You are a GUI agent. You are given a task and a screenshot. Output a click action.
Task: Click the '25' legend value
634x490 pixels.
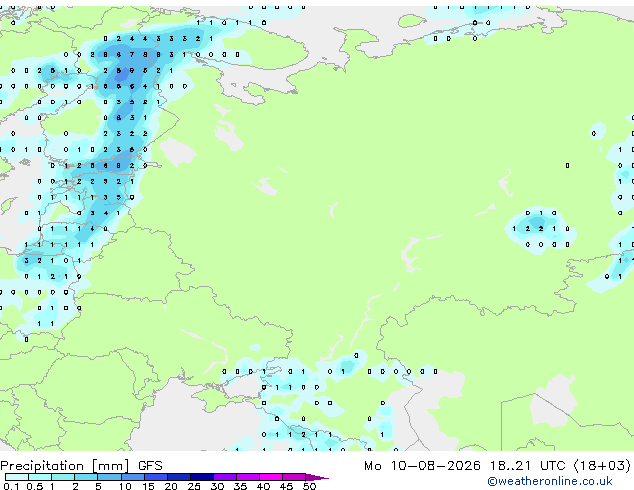click(x=194, y=486)
